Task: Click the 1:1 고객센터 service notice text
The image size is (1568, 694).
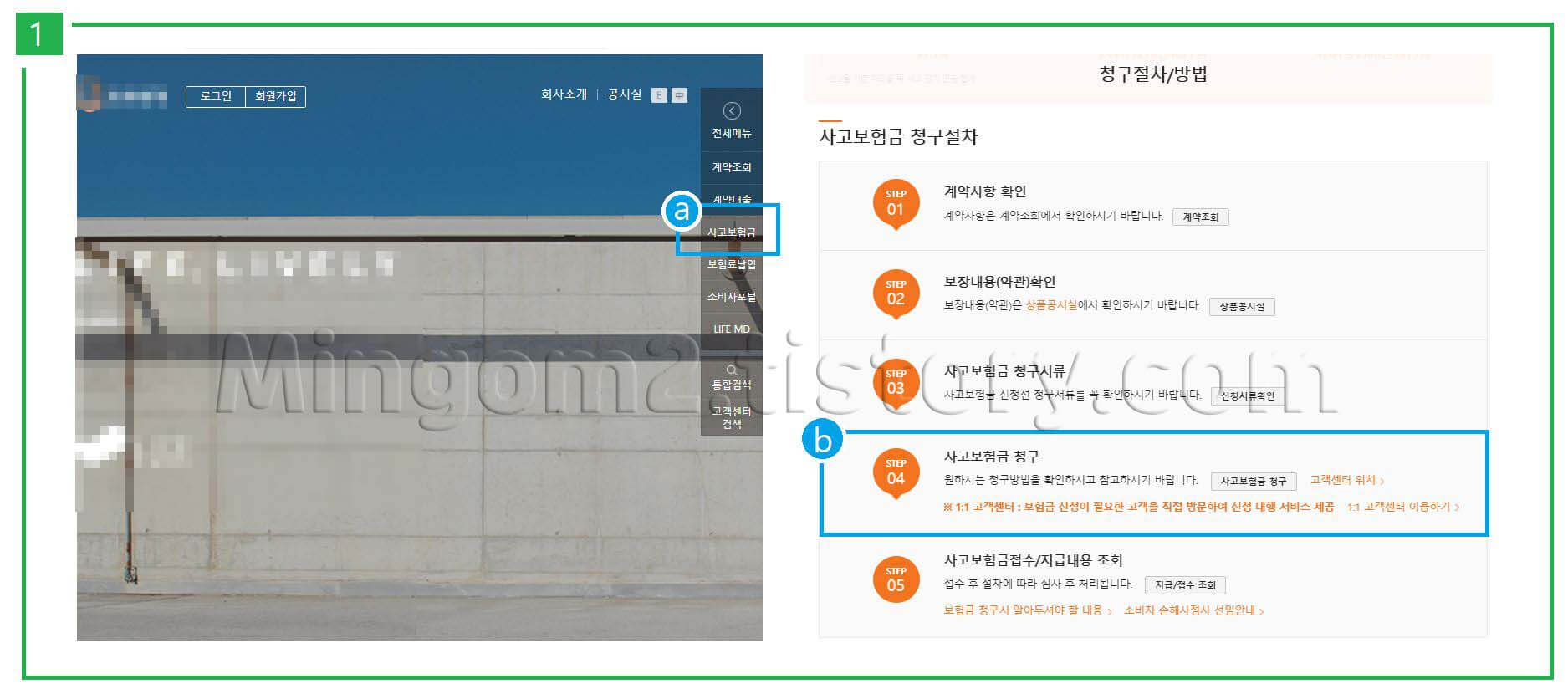Action: pos(1139,507)
